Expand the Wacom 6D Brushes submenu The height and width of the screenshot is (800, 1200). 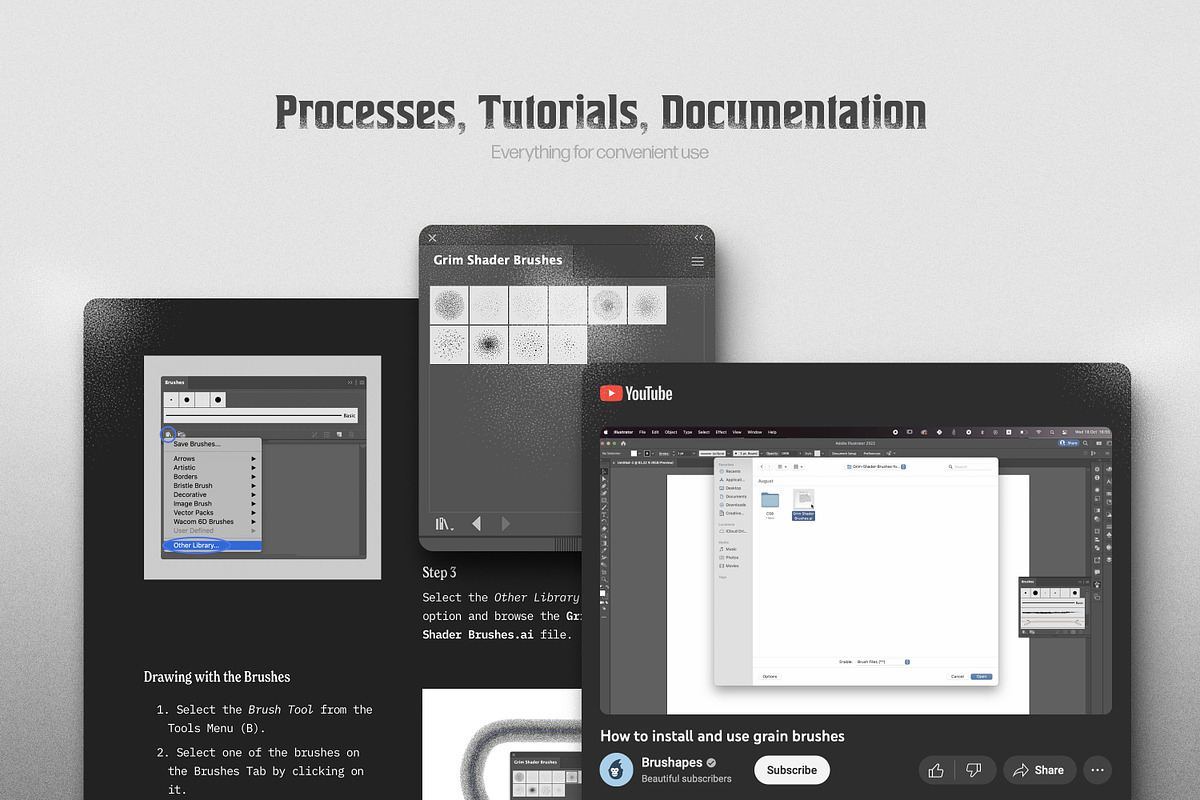point(213,522)
